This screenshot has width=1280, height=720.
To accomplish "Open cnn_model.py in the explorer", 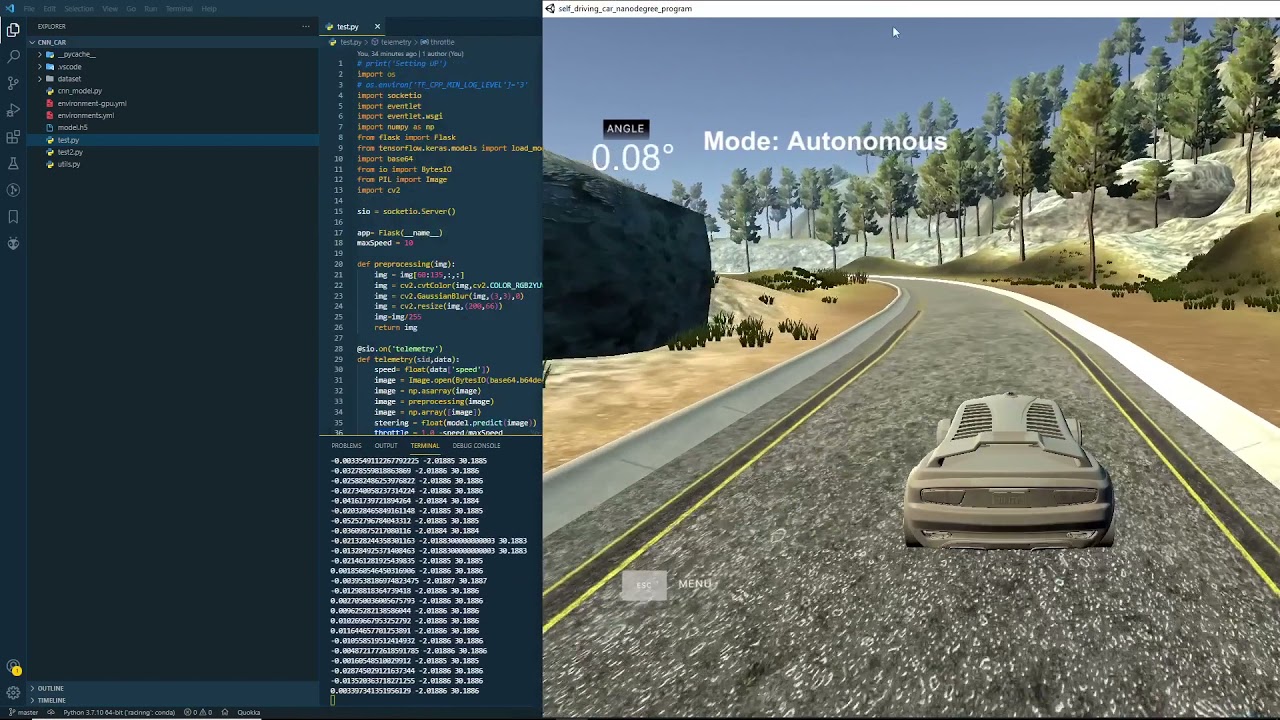I will (79, 91).
